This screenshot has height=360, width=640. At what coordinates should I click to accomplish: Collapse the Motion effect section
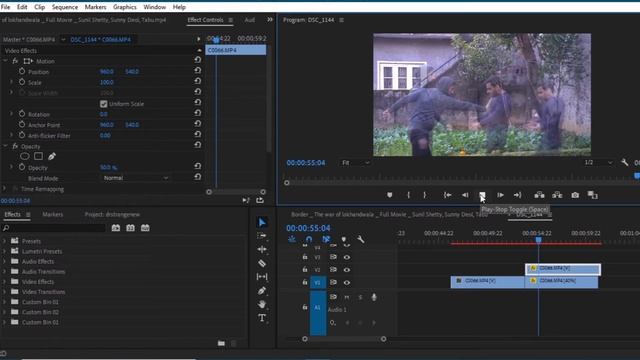click(5, 61)
